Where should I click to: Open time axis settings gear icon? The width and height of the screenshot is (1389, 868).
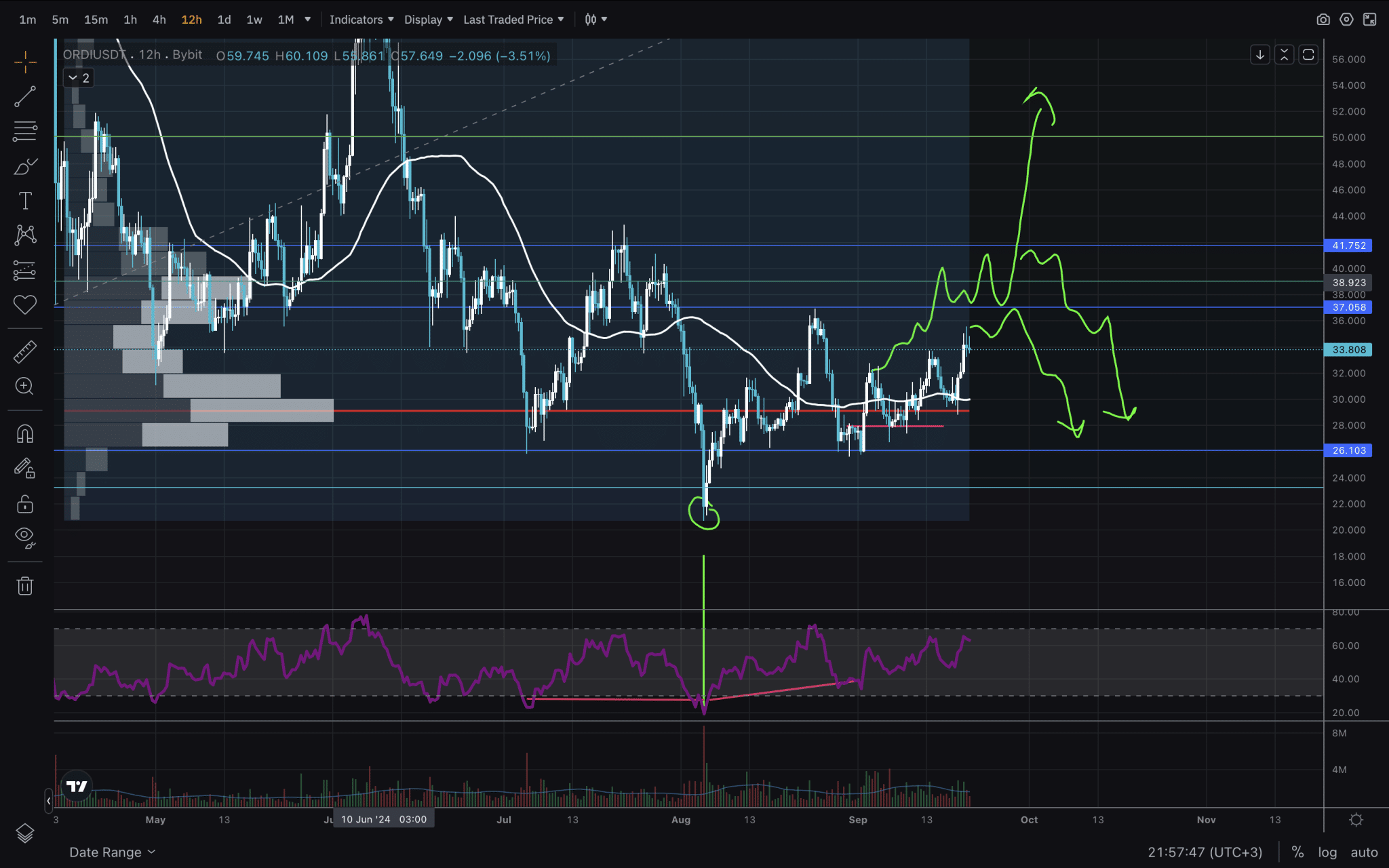[1356, 820]
